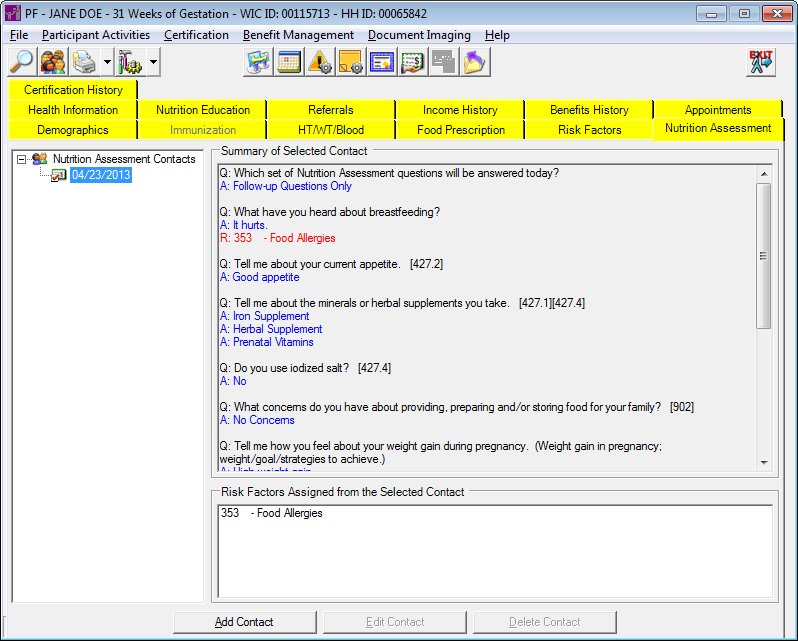Click the Edit Contact button
This screenshot has height=641, width=798.
pos(395,622)
